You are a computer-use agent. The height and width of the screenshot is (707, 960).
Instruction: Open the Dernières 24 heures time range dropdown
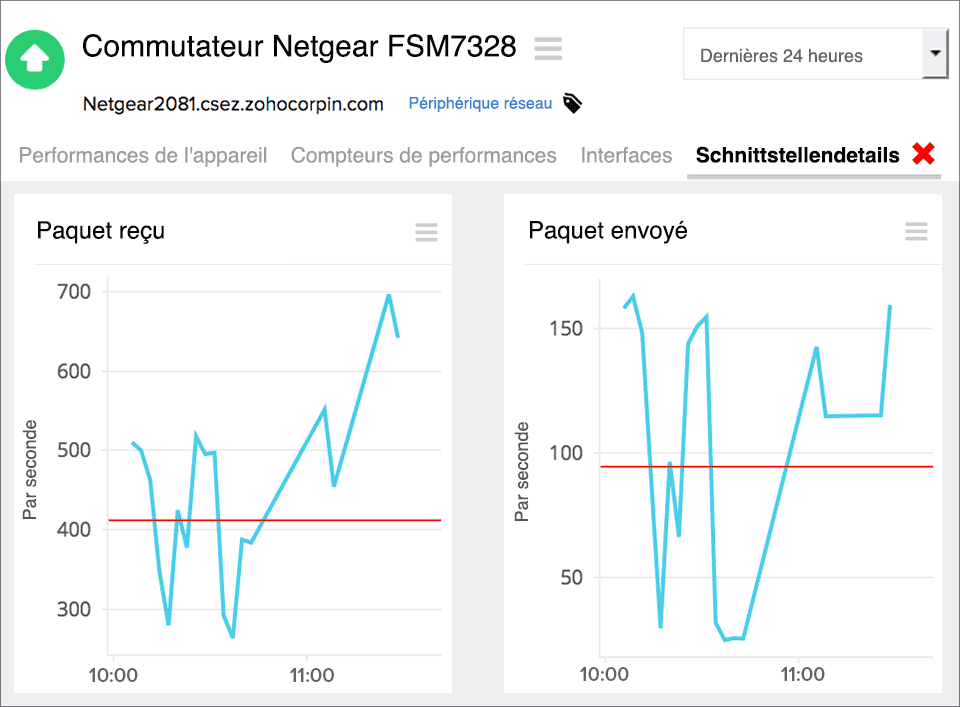tap(800, 56)
